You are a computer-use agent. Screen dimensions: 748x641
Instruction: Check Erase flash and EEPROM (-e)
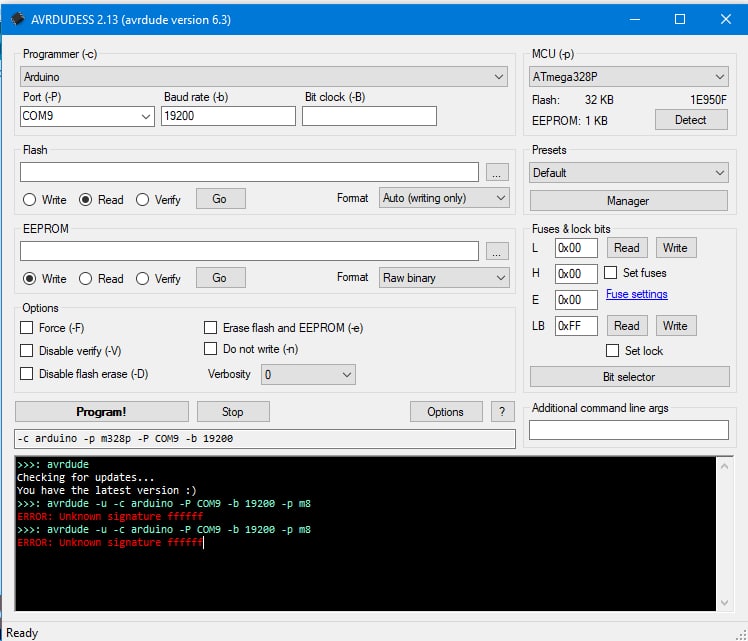coord(210,328)
